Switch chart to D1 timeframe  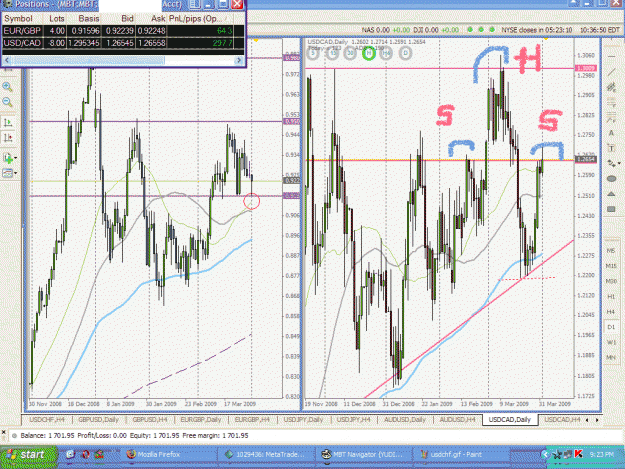[611, 327]
